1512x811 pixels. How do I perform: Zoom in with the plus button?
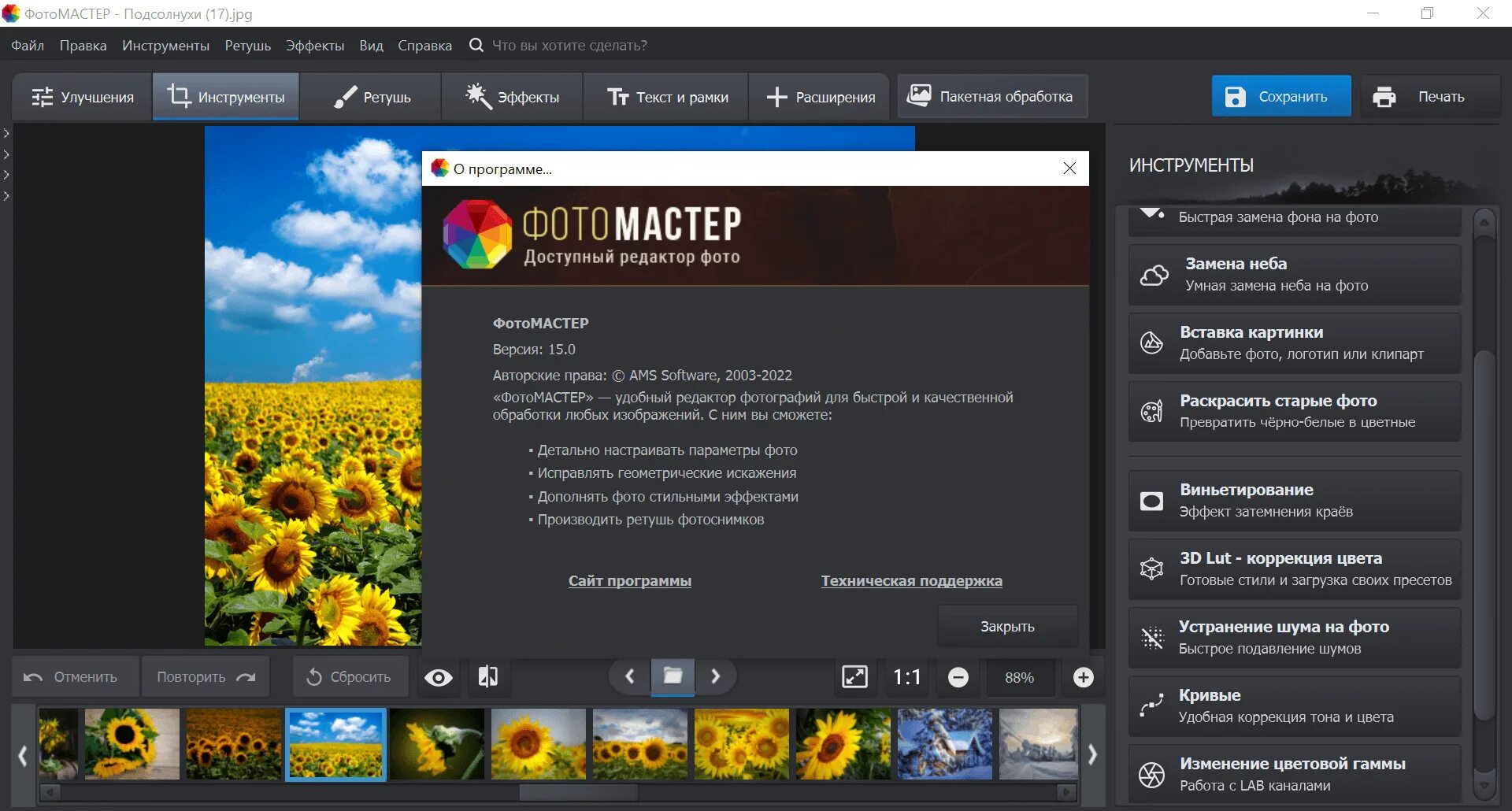tap(1084, 677)
